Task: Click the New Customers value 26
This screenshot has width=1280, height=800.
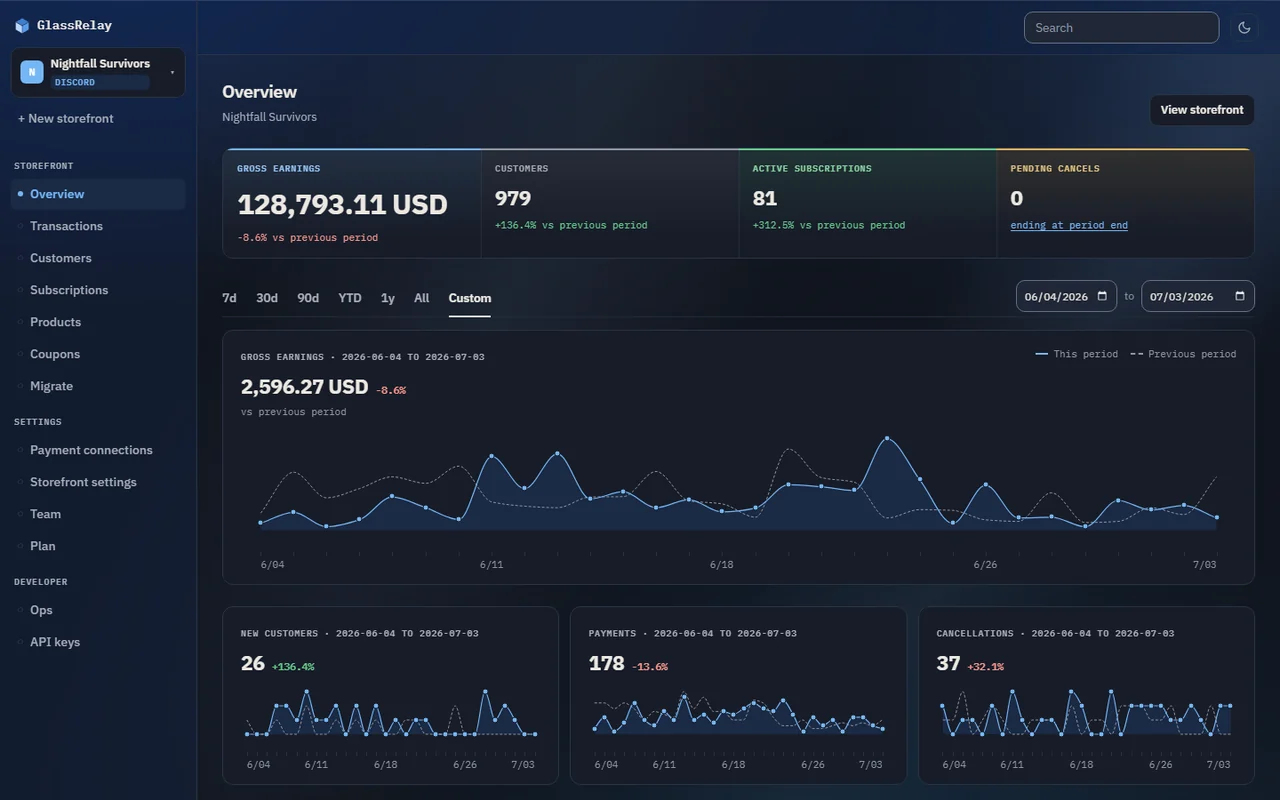Action: click(x=253, y=663)
